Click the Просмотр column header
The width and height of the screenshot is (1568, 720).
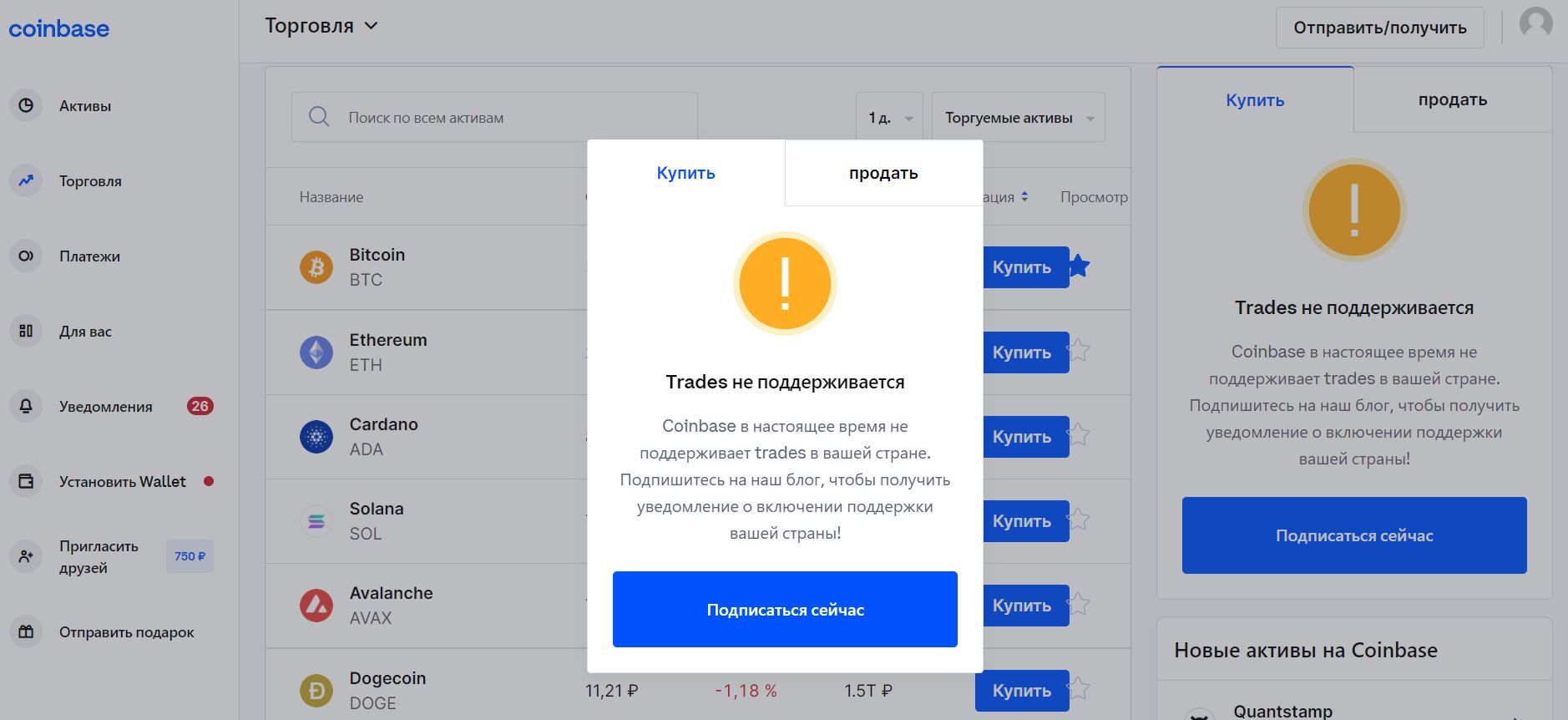1094,197
